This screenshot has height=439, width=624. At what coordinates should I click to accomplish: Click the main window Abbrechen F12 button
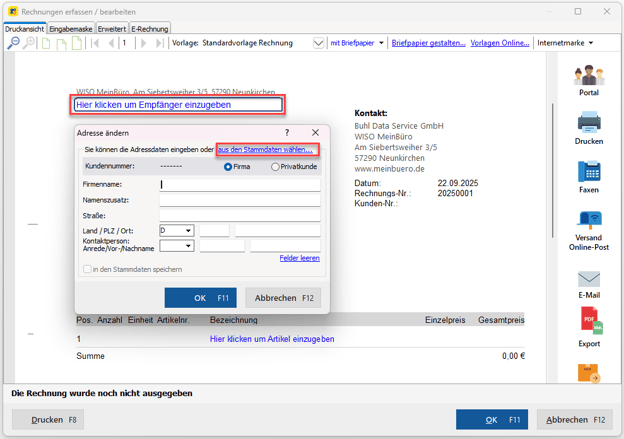(575, 419)
